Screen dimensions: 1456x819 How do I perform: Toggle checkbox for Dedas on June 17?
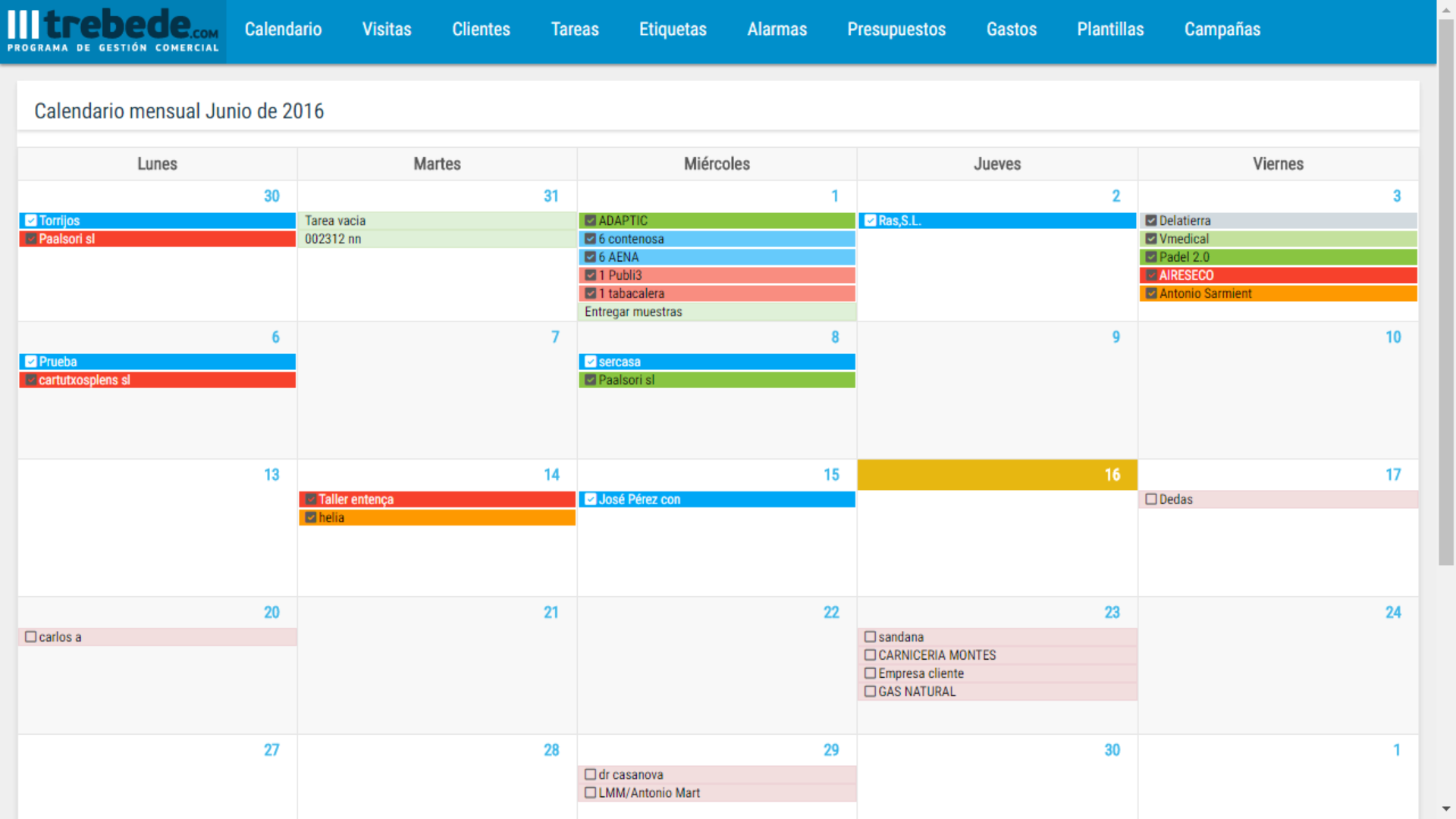click(1148, 499)
